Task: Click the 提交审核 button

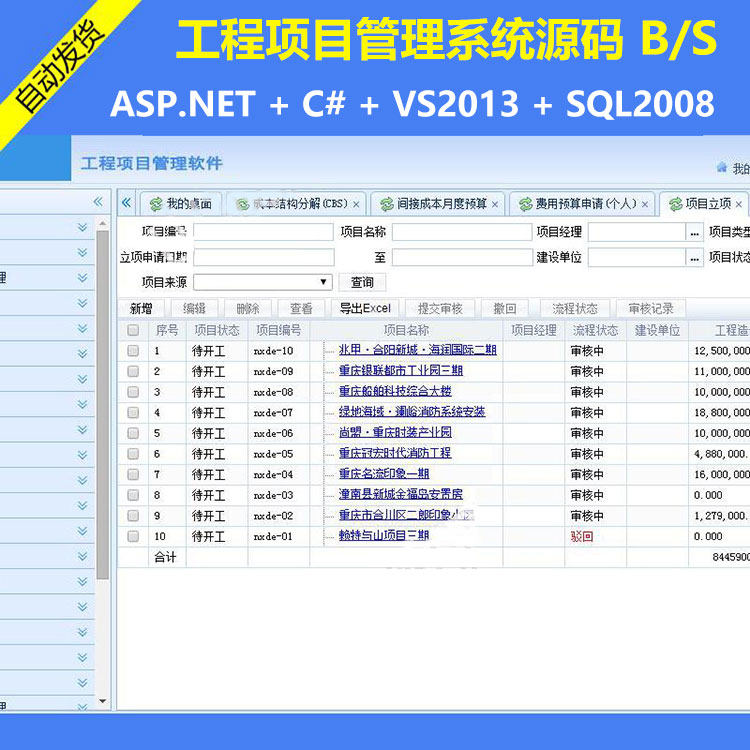Action: click(440, 309)
